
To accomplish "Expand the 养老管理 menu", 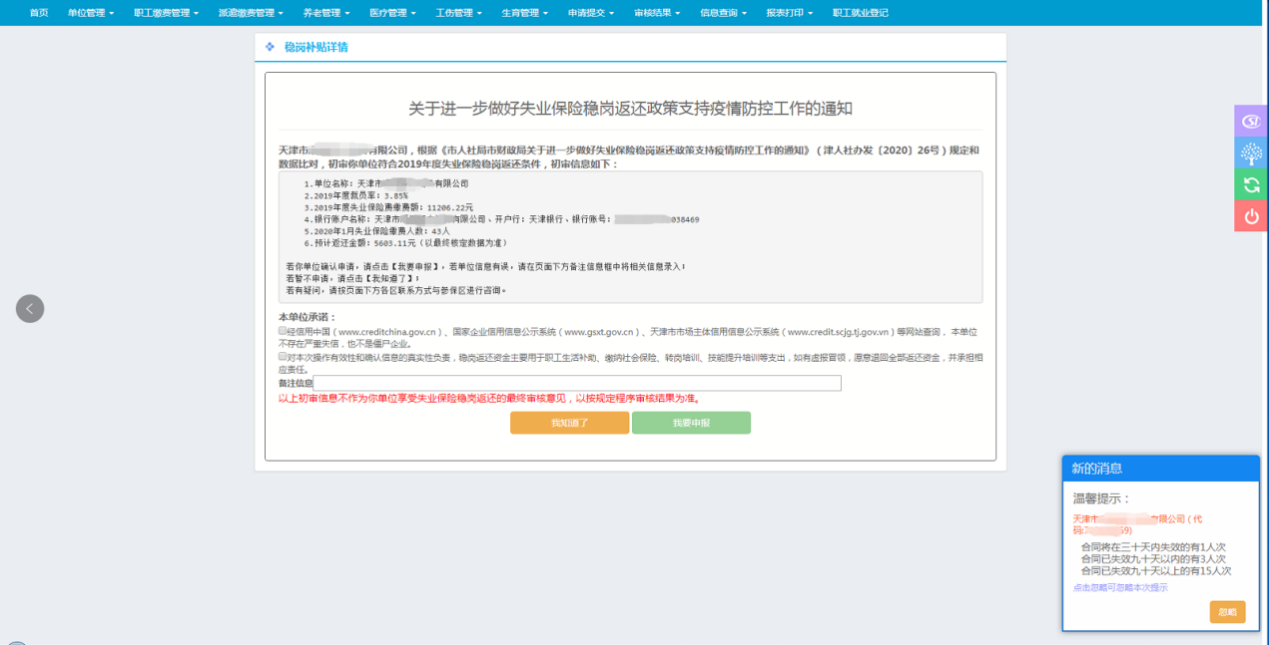I will pyautogui.click(x=324, y=13).
